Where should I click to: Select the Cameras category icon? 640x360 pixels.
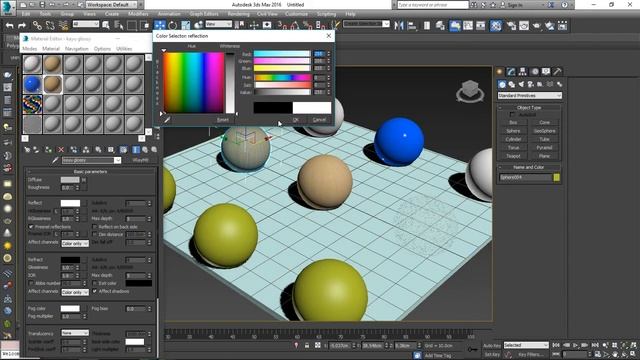(x=531, y=84)
